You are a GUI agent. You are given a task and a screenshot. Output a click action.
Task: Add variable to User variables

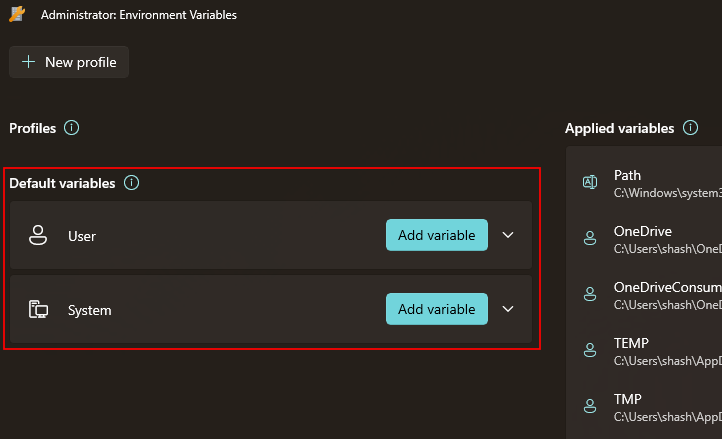[x=436, y=235]
